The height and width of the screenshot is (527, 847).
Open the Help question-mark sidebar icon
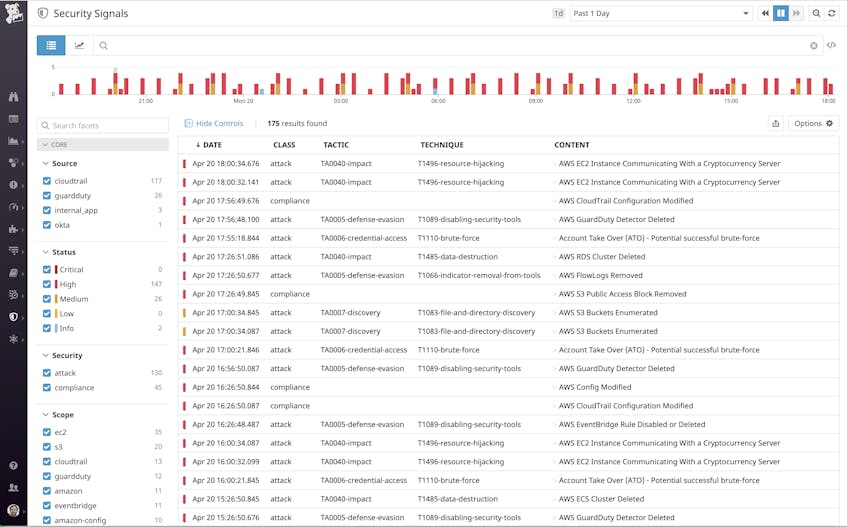pos(14,465)
